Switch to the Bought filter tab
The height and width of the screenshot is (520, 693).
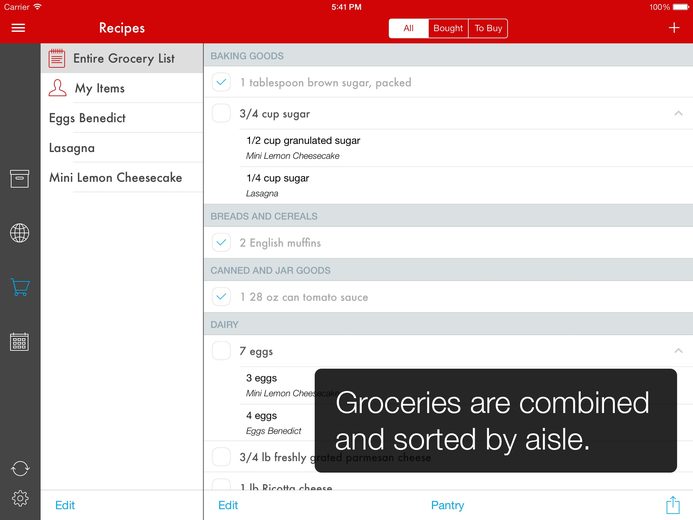tap(448, 28)
